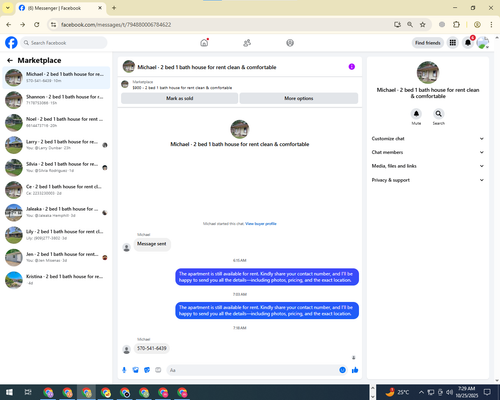Open Chrome three-dot menu
The width and height of the screenshot is (500, 400).
click(491, 25)
